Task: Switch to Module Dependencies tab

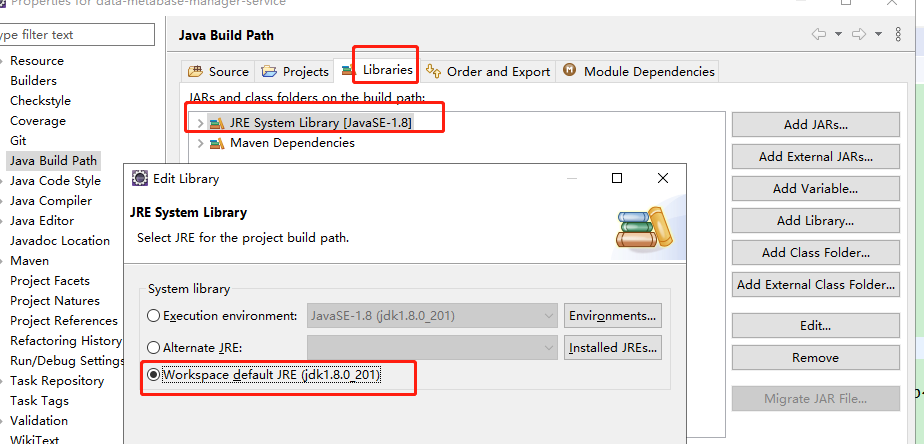Action: tap(638, 72)
